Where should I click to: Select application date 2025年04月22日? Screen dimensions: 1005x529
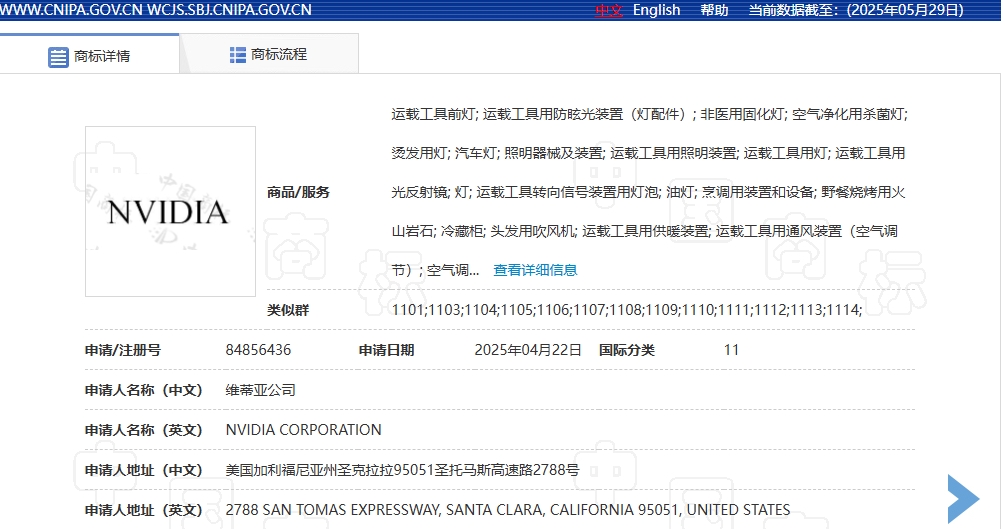527,350
